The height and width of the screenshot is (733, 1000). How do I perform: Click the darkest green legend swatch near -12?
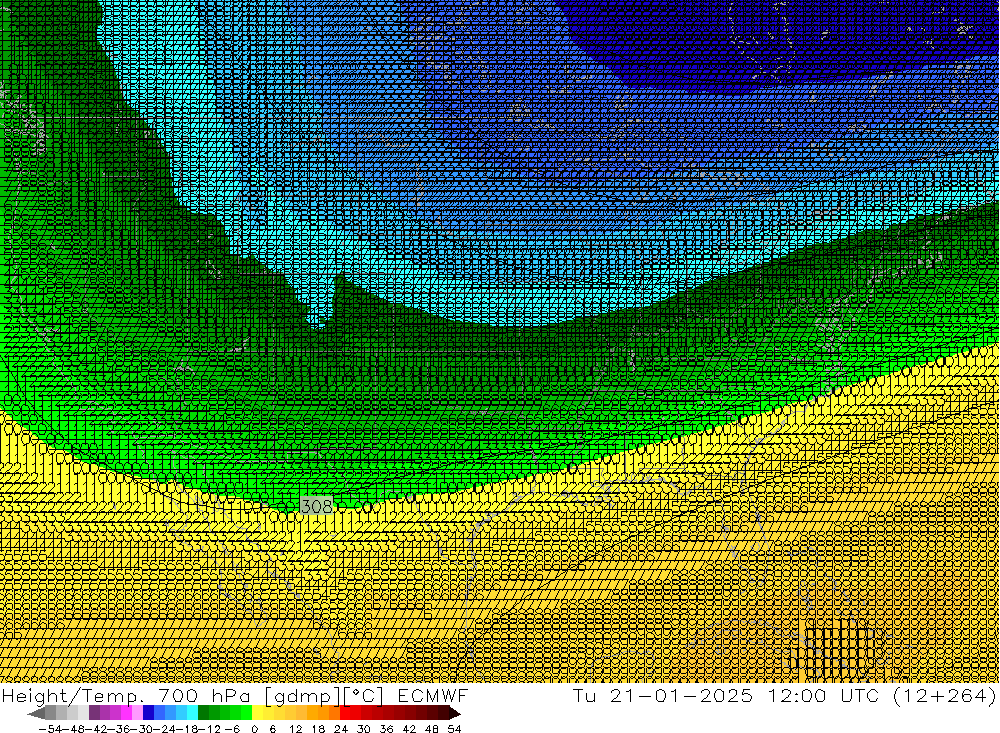tap(203, 713)
